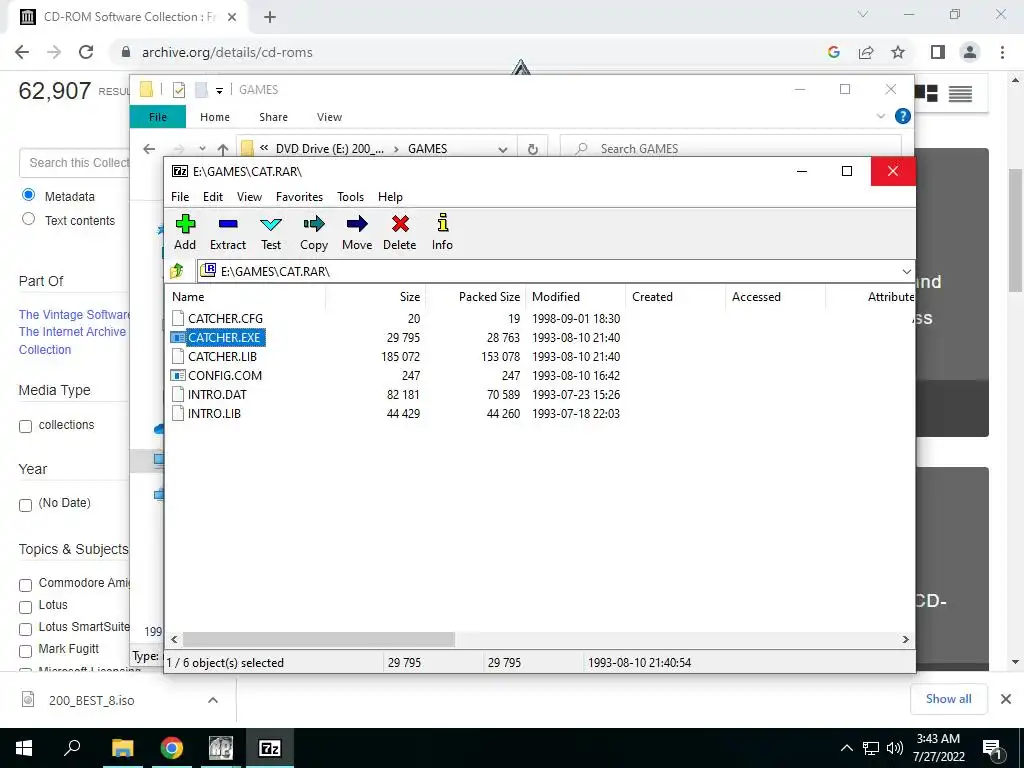
Task: Click the Copy toolbar icon
Action: (313, 232)
